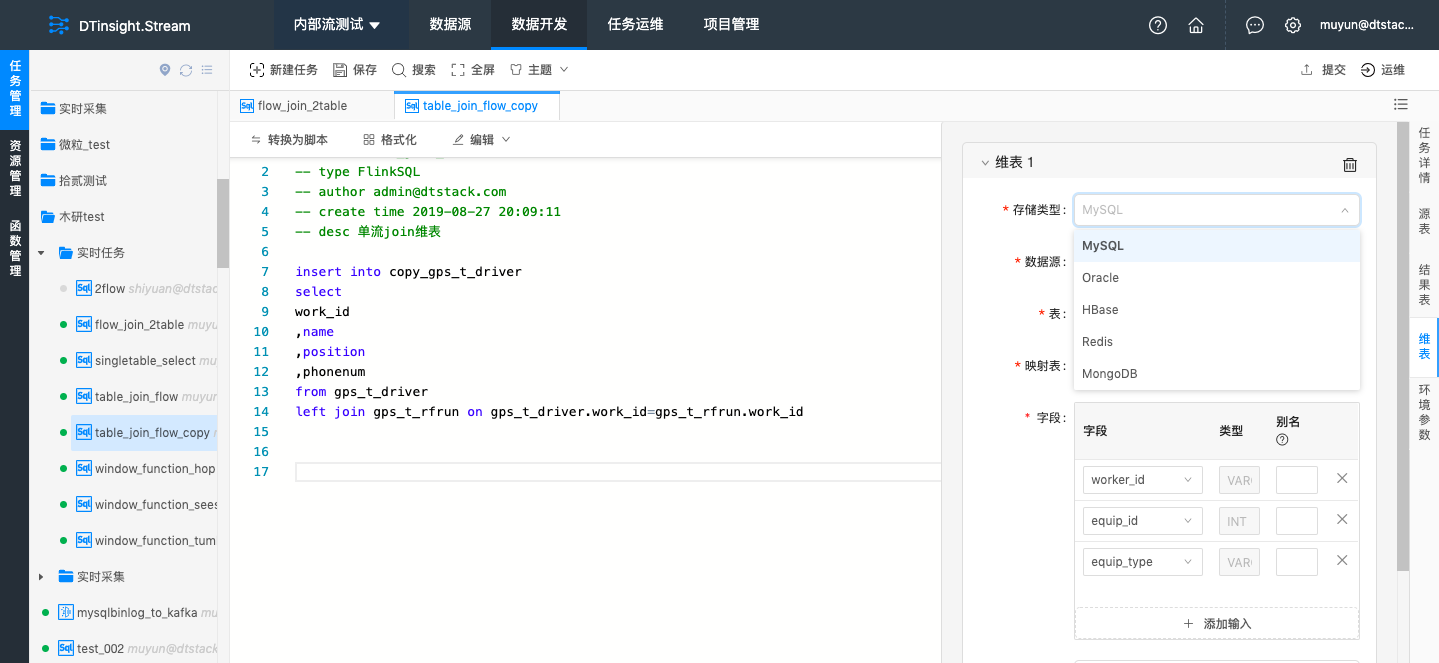The image size is (1439, 663).
Task: Open 木研test folder
Action: click(x=72, y=217)
